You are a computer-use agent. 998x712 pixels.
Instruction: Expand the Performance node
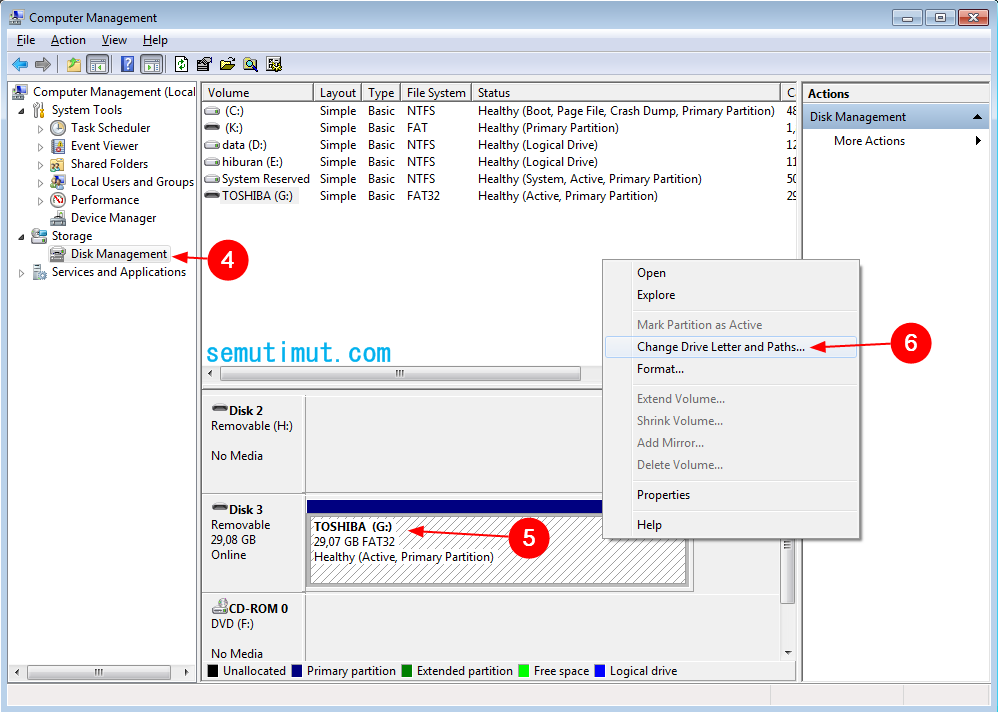tap(40, 200)
